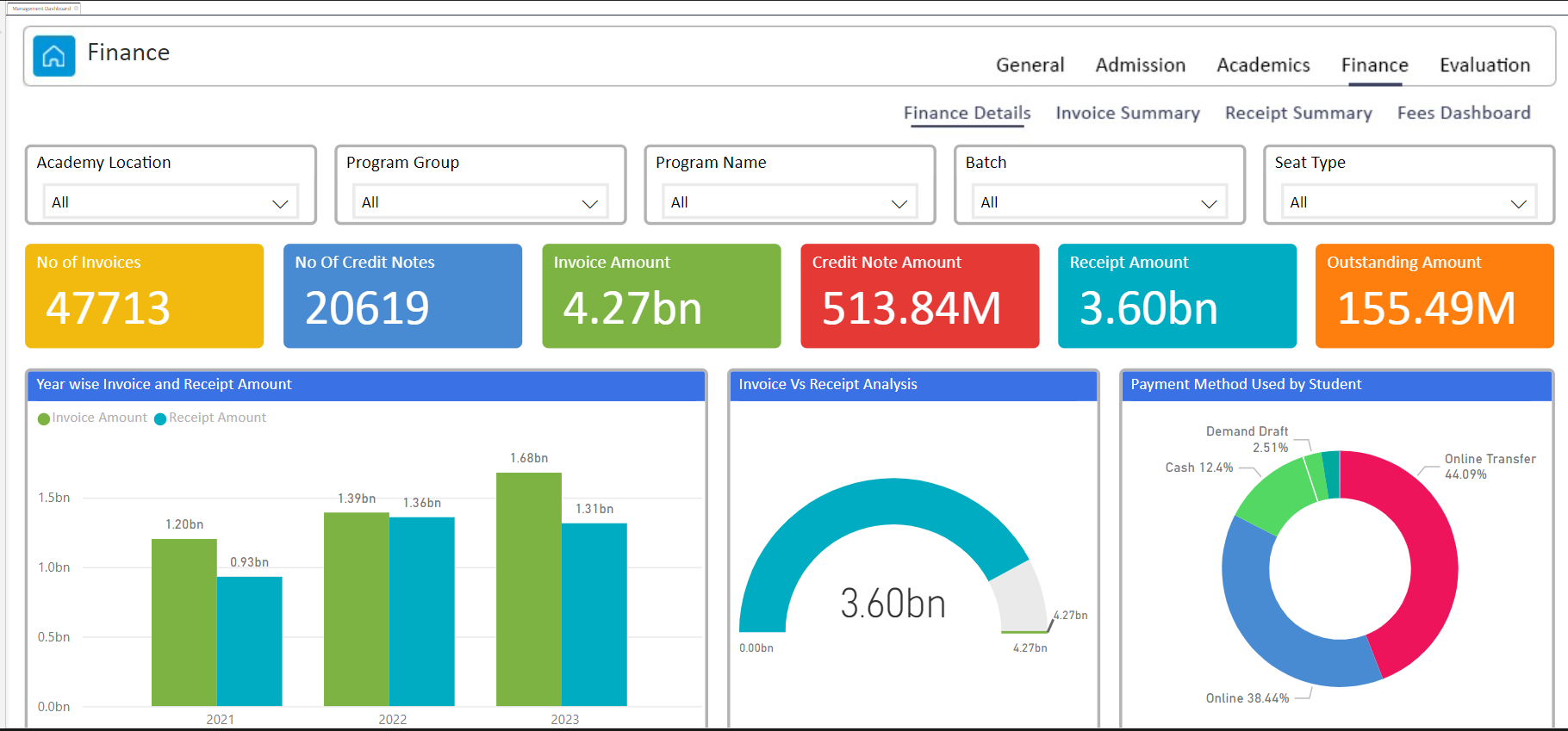The height and width of the screenshot is (731, 1568).
Task: Switch to the Admission tab
Action: 1140,65
